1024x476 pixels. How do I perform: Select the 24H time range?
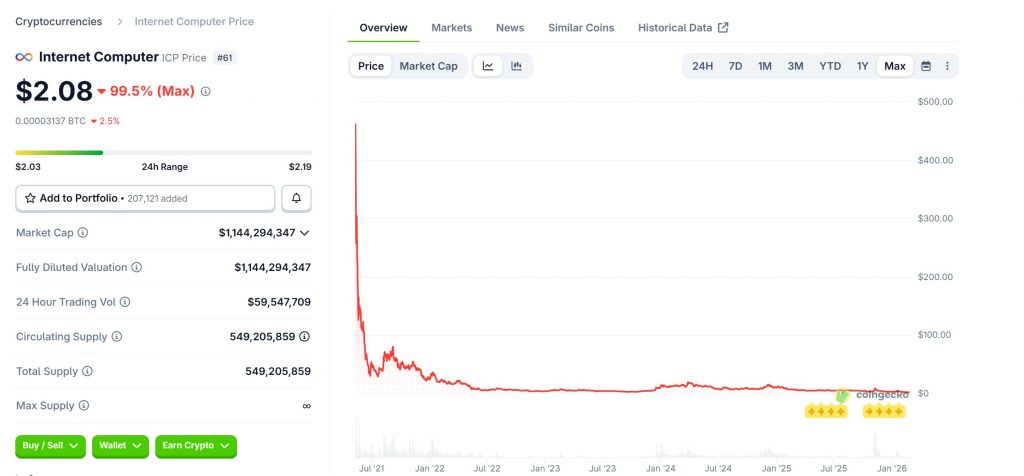click(703, 66)
